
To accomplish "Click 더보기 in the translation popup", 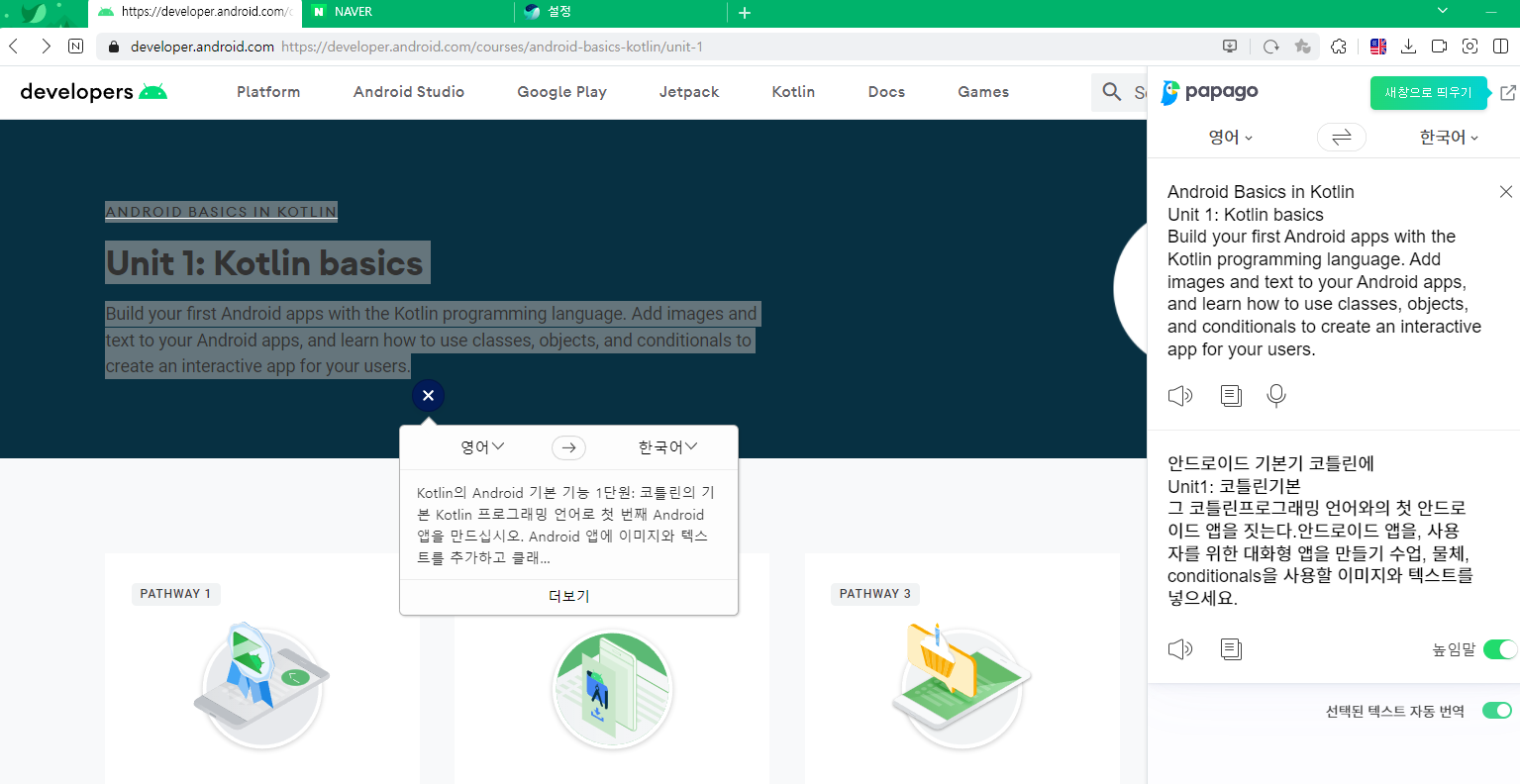I will click(568, 596).
